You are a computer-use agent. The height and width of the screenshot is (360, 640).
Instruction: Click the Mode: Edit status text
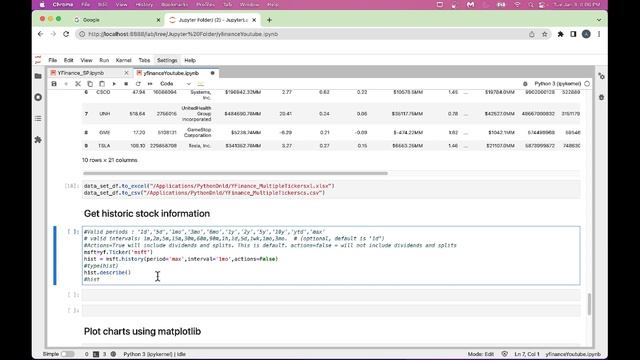pos(480,354)
